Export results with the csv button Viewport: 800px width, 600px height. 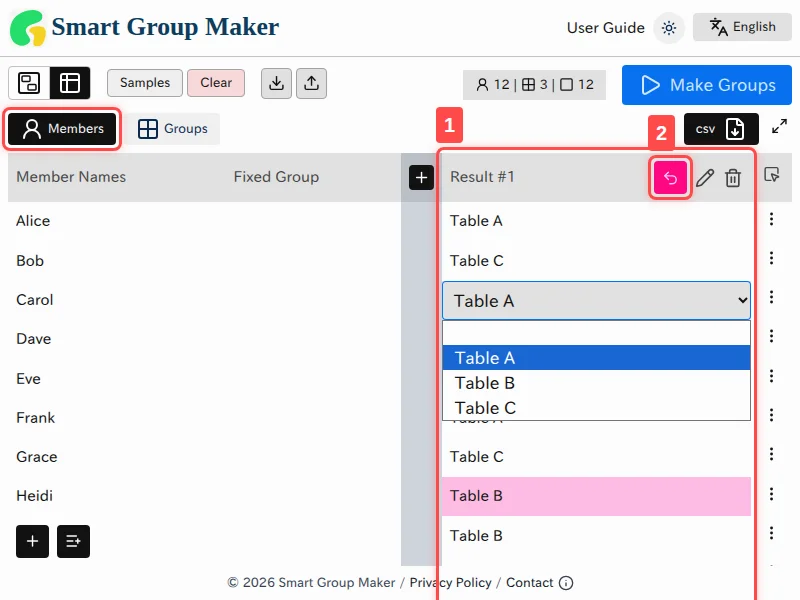(x=721, y=129)
